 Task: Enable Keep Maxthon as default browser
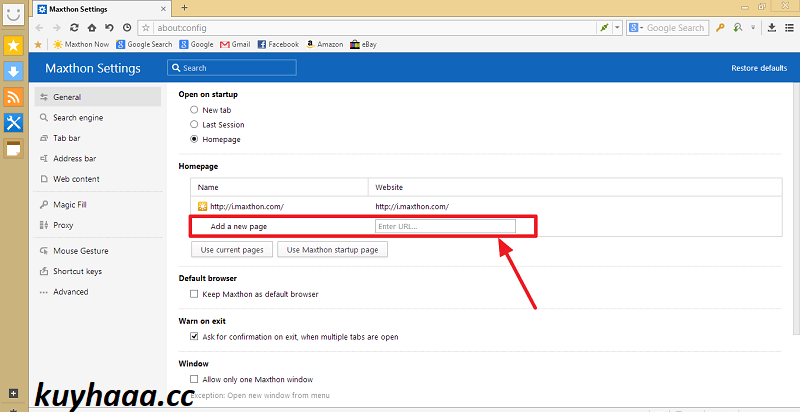194,294
